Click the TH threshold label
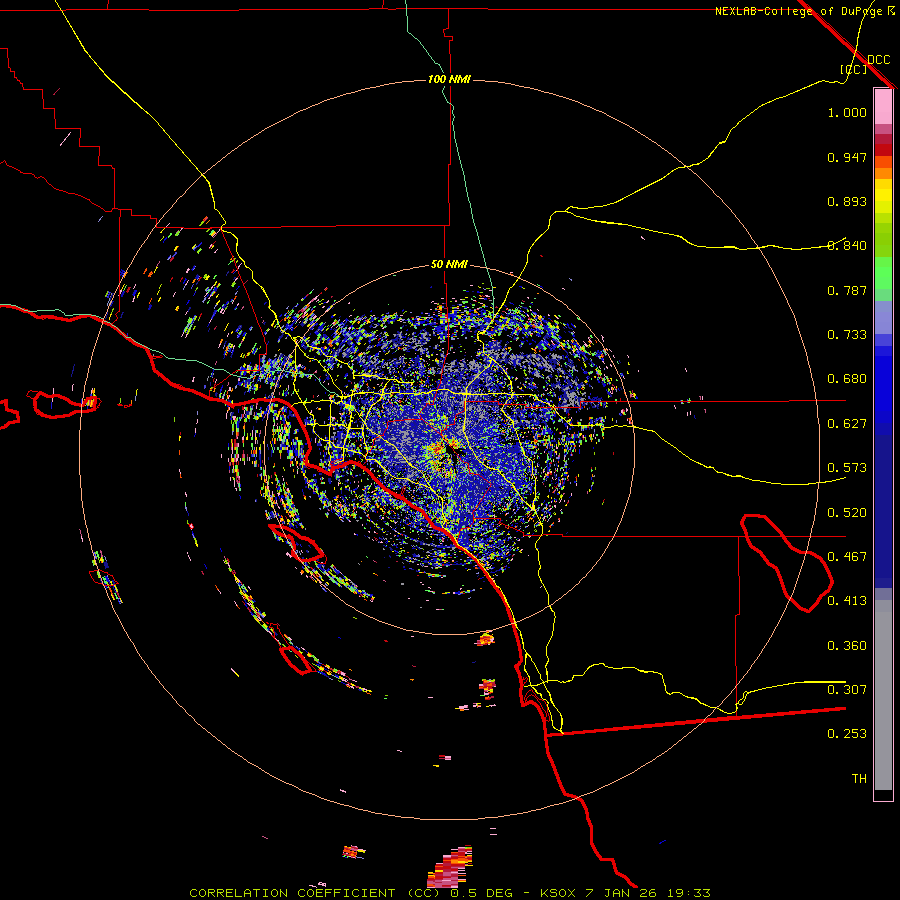 859,779
